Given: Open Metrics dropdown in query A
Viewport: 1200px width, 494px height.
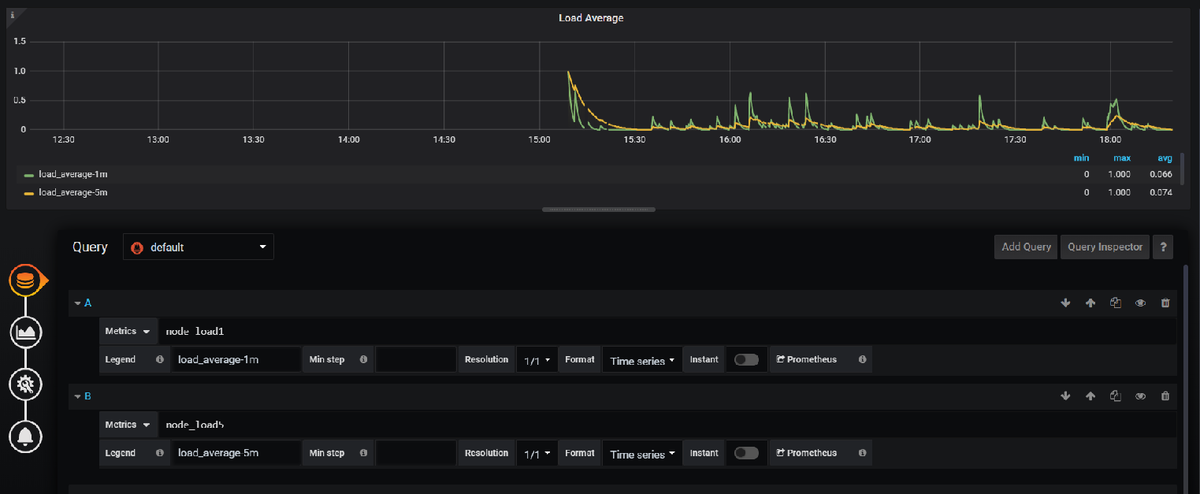Looking at the screenshot, I should click(x=128, y=331).
